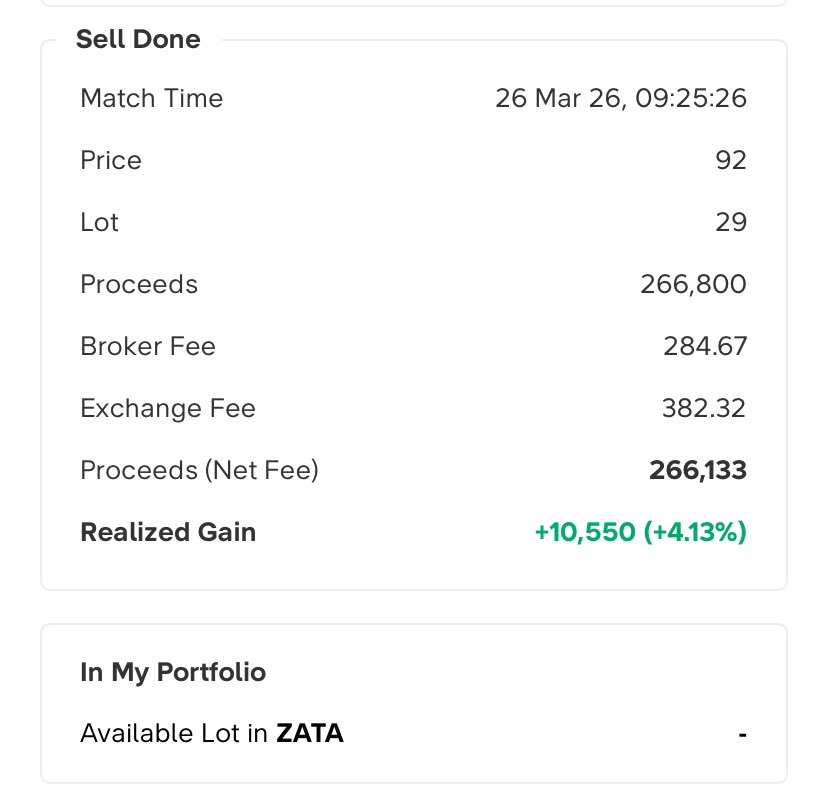Select the Exchange Fee label
The image size is (828, 785).
[x=168, y=408]
